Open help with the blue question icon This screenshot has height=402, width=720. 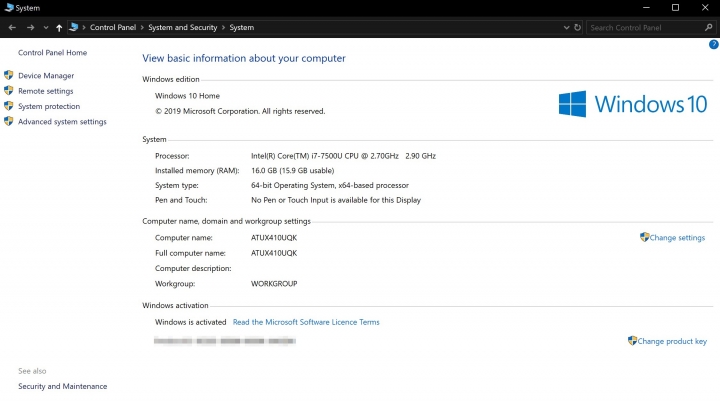(x=714, y=45)
